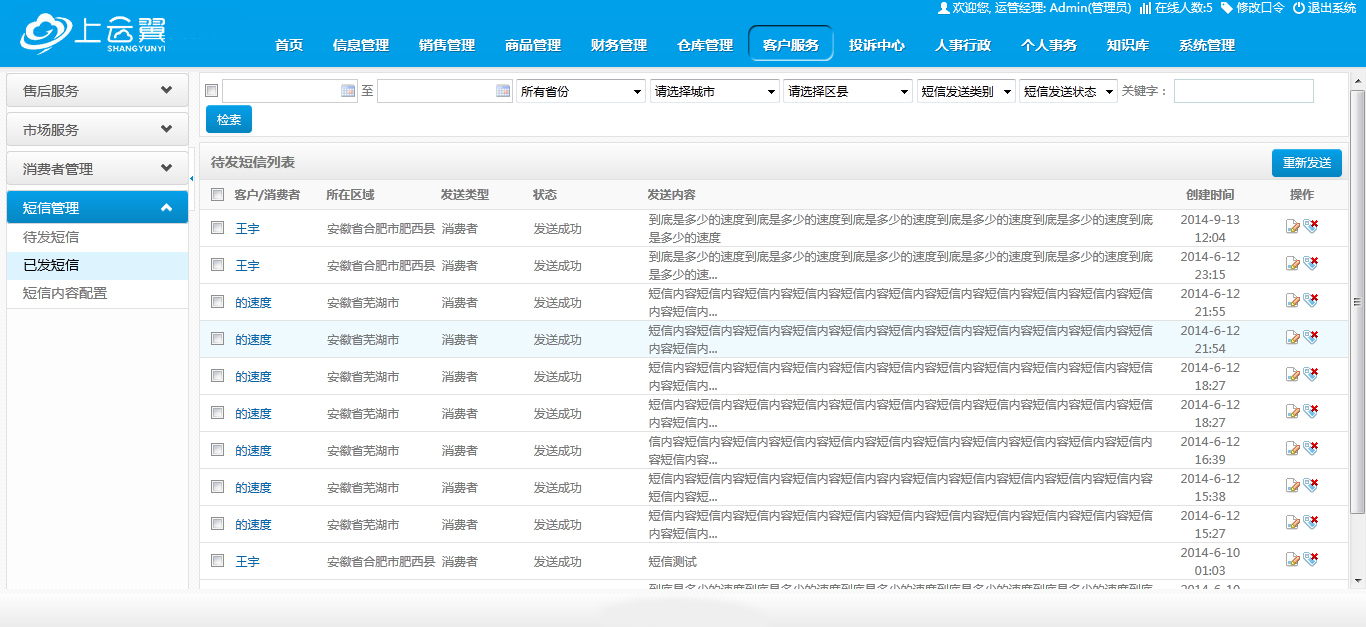Select the checkbox of the 21:55 row
Viewport: 1366px width, 627px height.
[x=217, y=302]
